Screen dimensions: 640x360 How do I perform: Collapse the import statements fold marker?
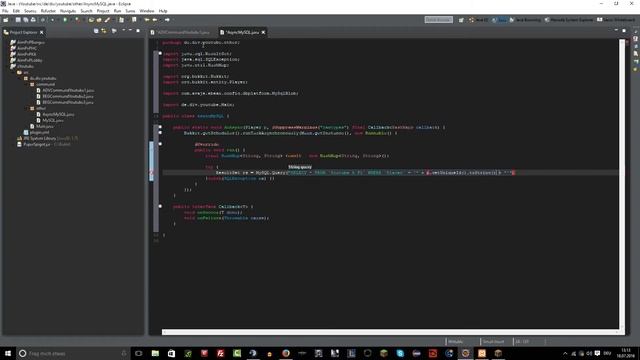coord(160,53)
